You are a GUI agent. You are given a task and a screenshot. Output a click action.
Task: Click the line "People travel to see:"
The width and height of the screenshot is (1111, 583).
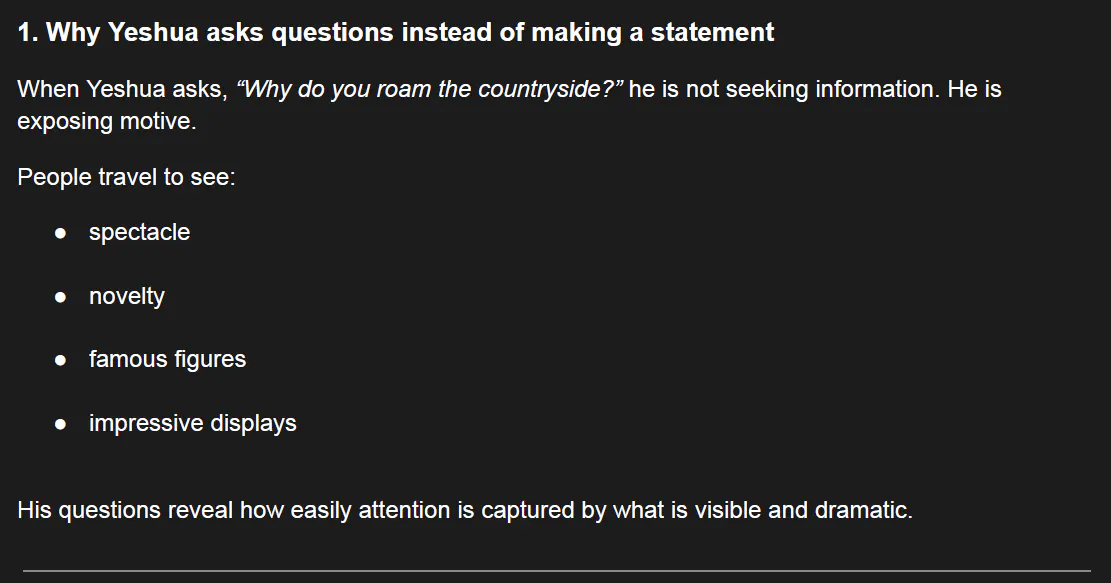click(x=126, y=178)
